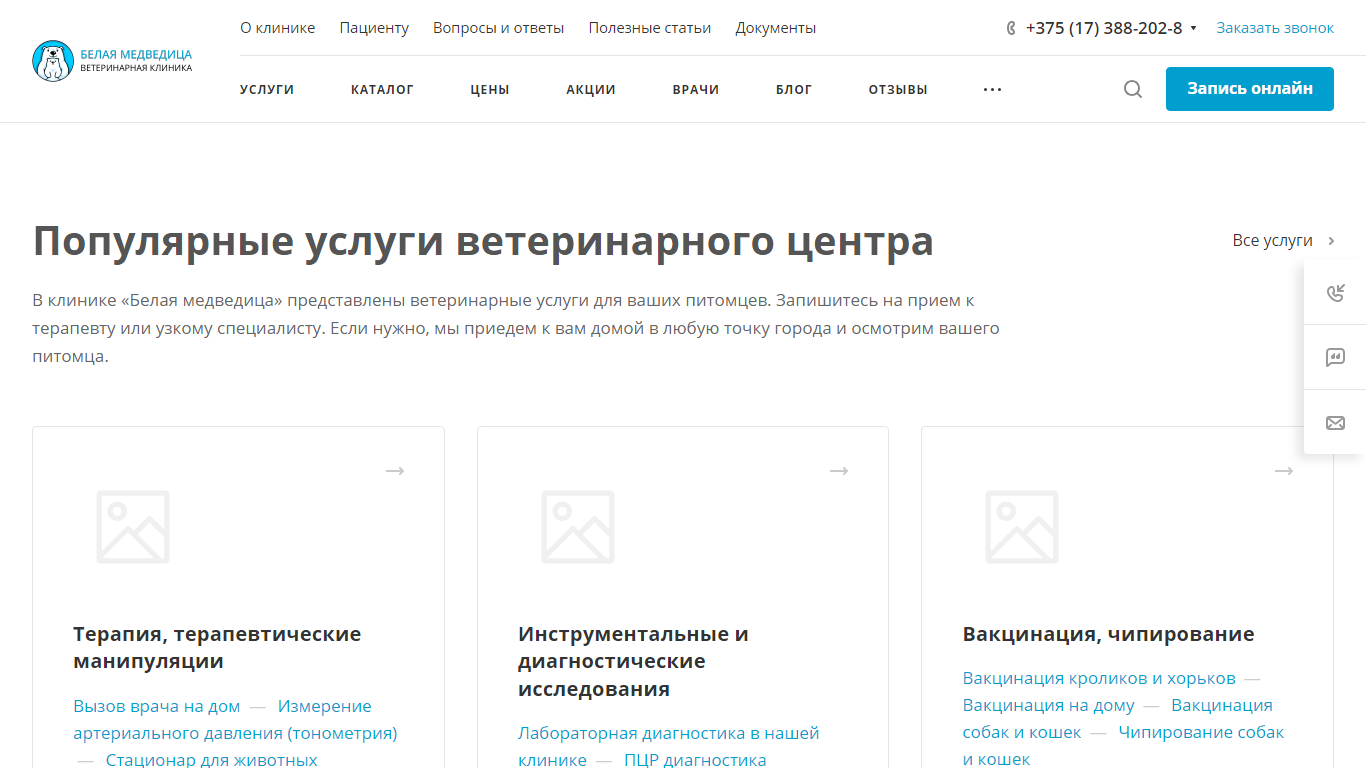Viewport: 1366px width, 768px height.
Task: Click the chevron next to Все услуги
Action: pos(1331,241)
